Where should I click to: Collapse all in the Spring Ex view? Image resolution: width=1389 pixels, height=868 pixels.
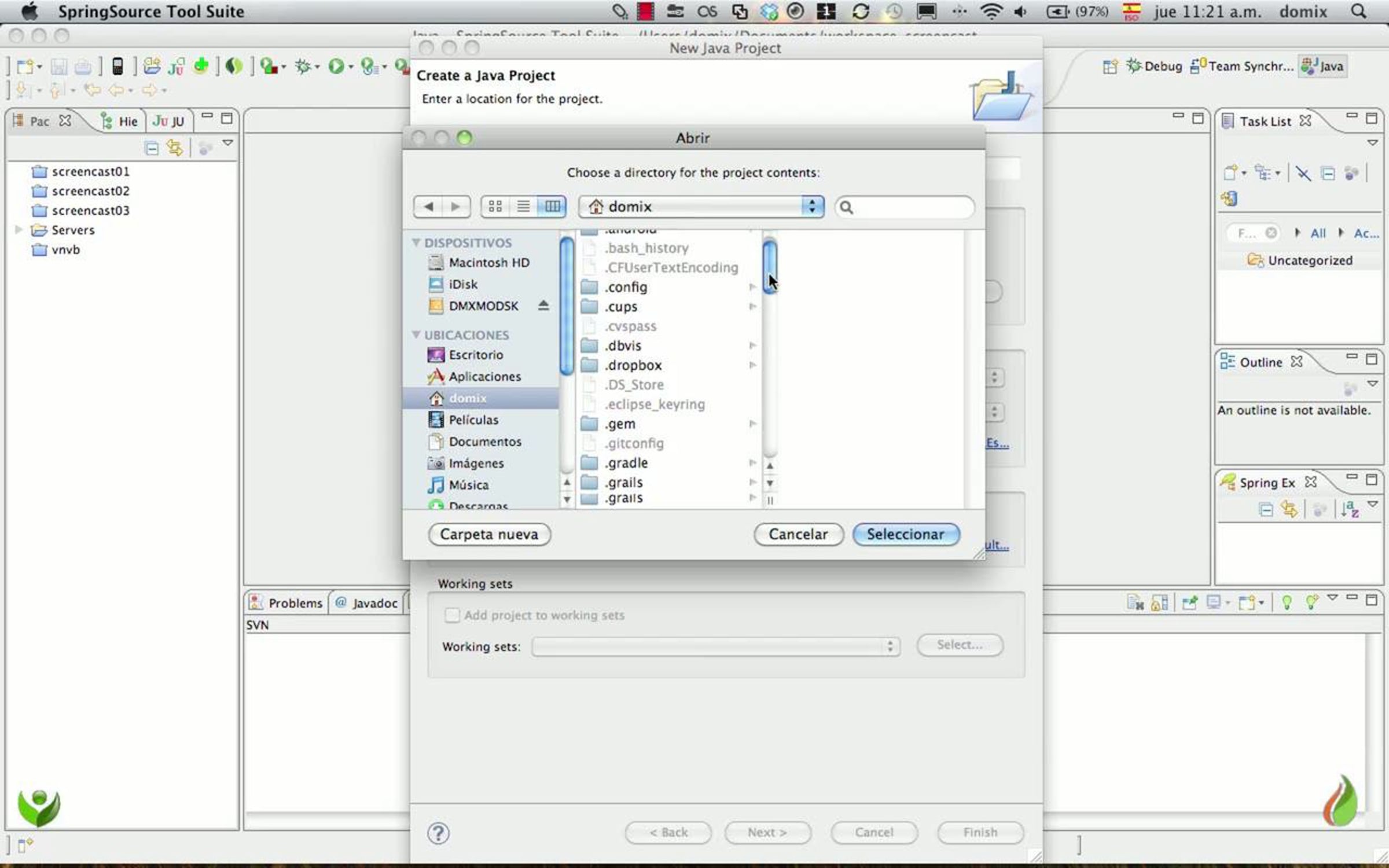tap(1266, 510)
